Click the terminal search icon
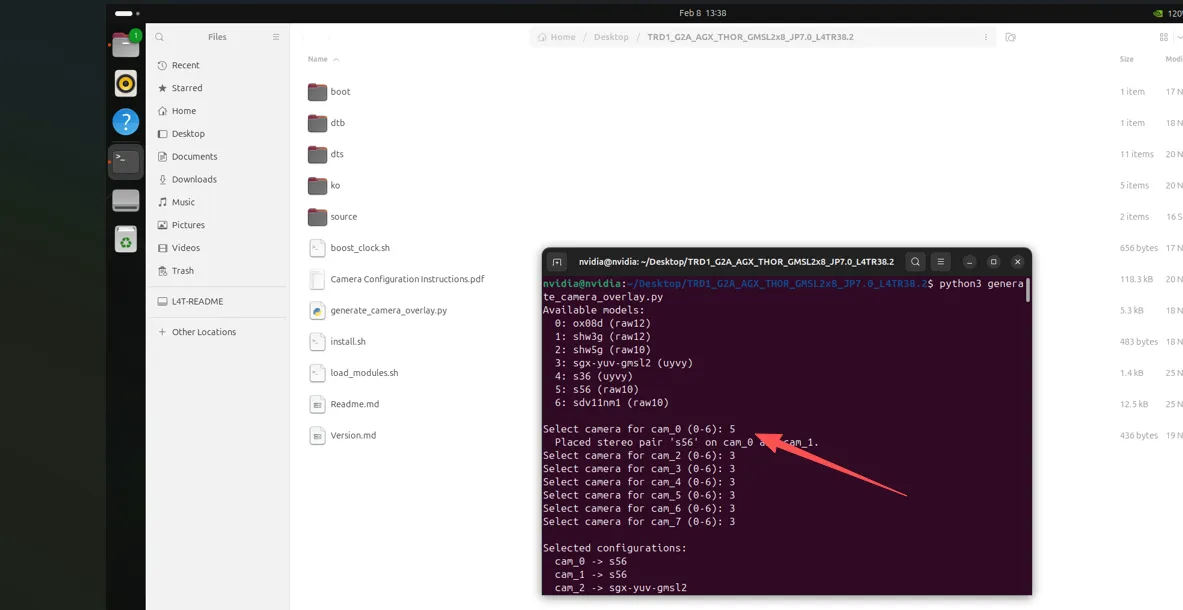 point(915,262)
